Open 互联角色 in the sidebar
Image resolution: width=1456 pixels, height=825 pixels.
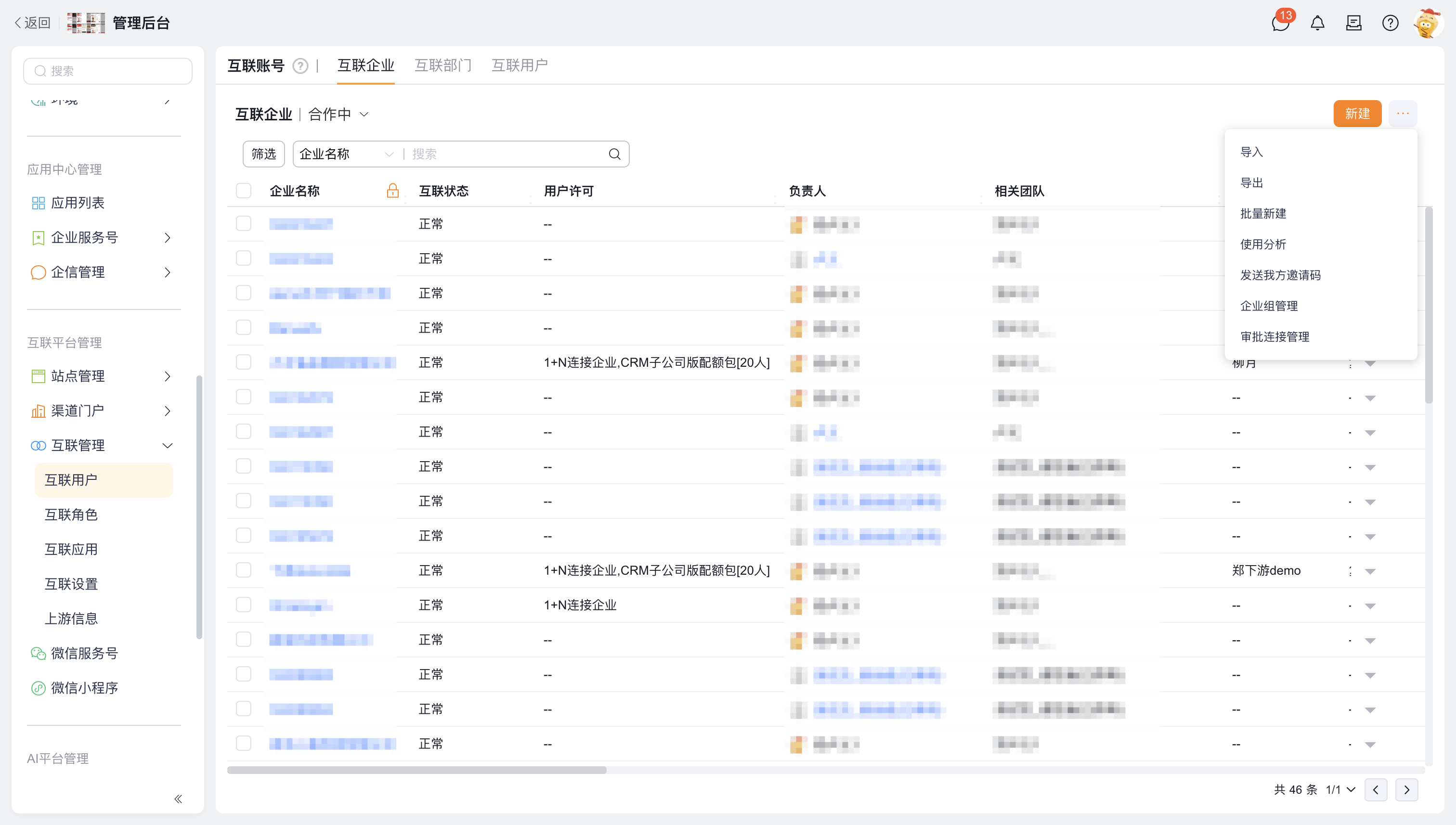pyautogui.click(x=71, y=515)
